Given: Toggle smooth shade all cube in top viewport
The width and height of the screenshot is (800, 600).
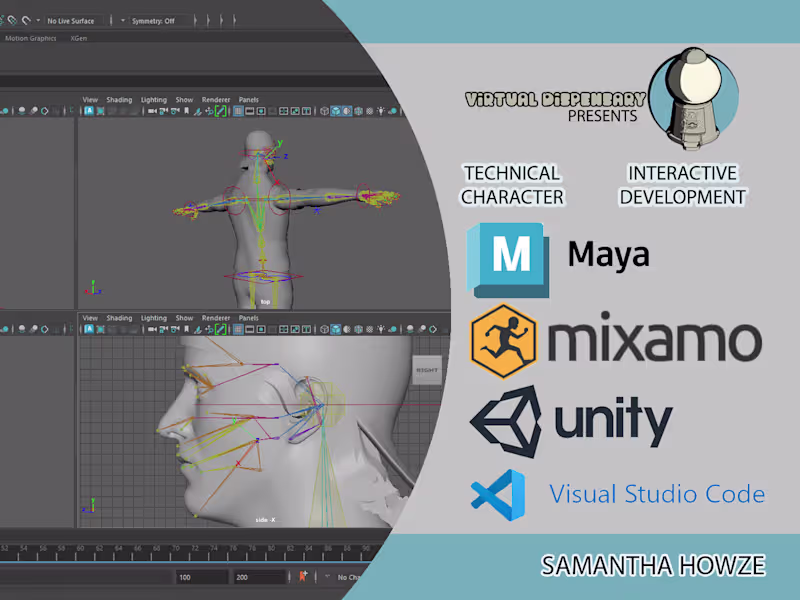Looking at the screenshot, I should click(x=336, y=111).
